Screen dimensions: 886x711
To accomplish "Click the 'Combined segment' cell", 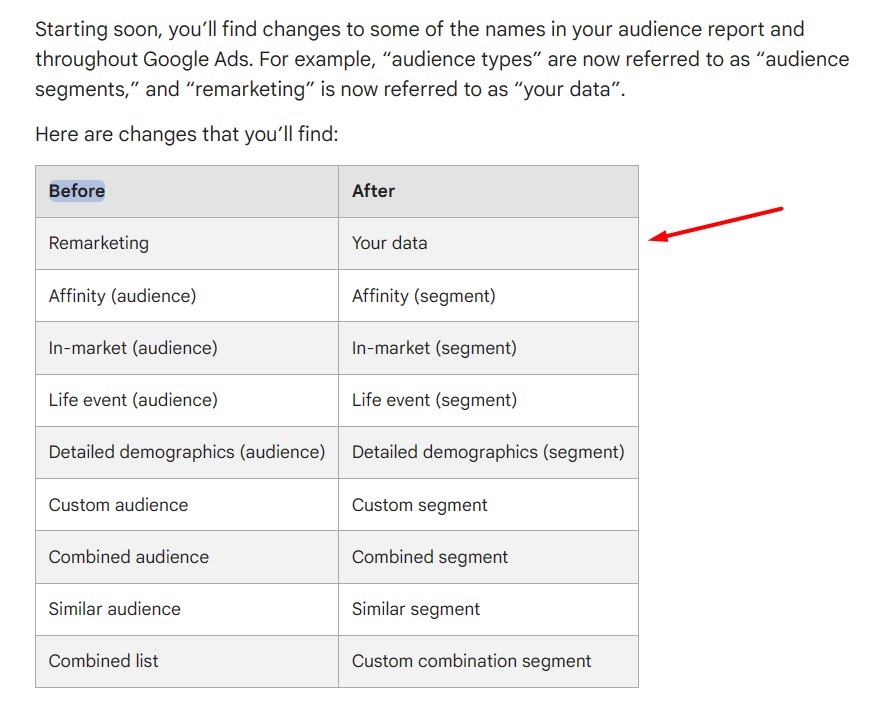I will [x=488, y=557].
